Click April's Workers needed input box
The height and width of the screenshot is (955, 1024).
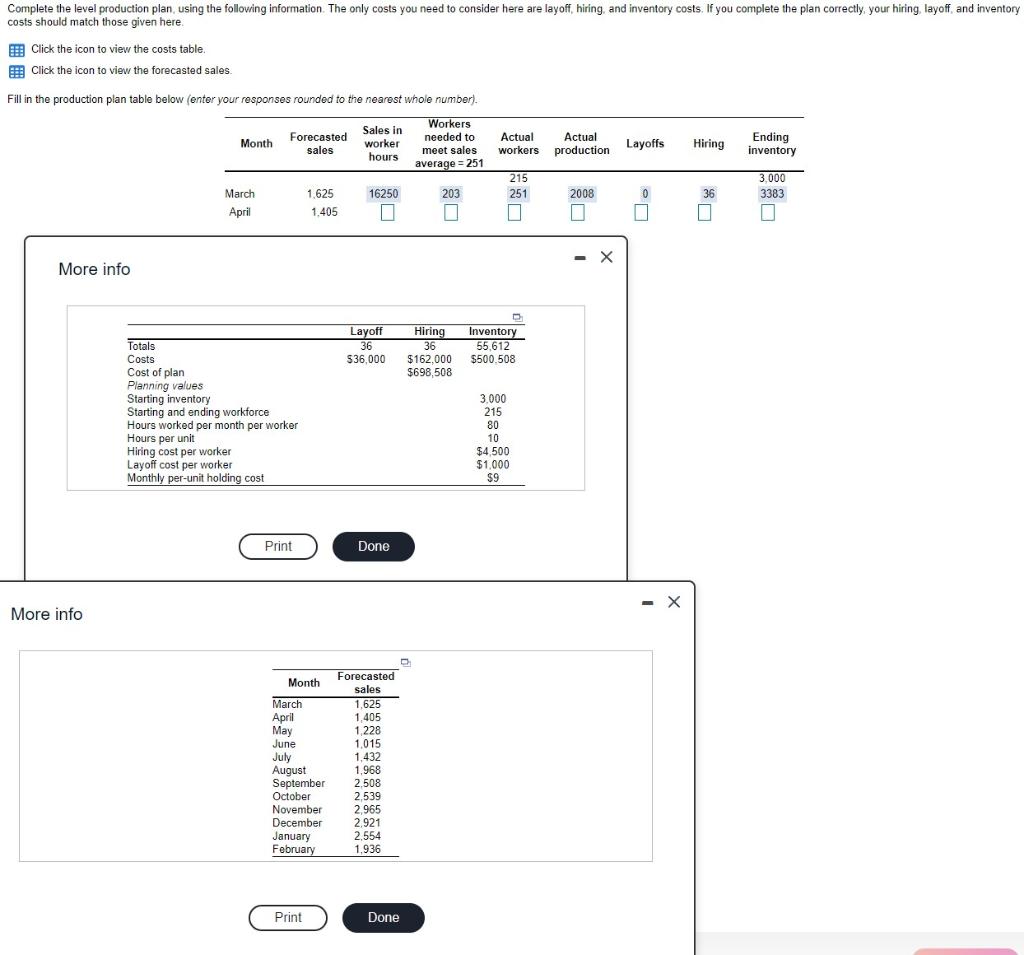(450, 211)
